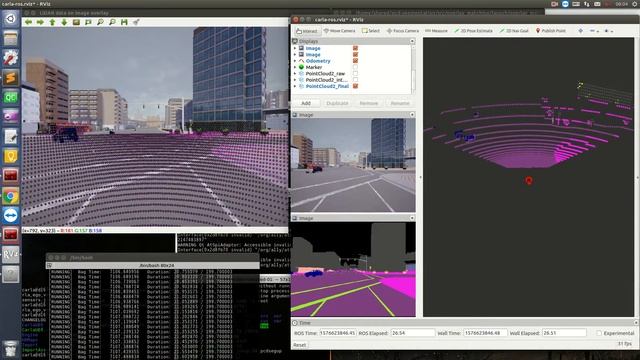The image size is (640, 360).
Task: Activate the 2D Nav Goal tool
Action: tap(514, 31)
